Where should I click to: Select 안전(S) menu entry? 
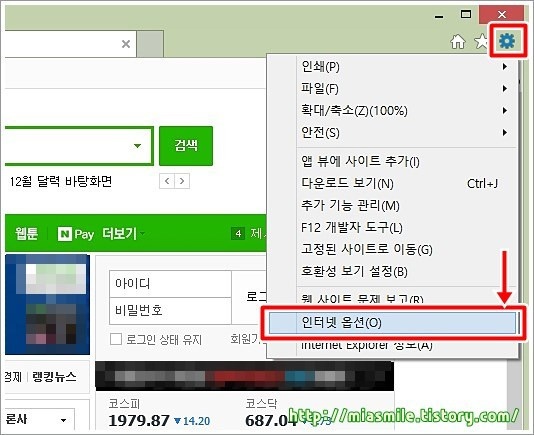[392, 133]
